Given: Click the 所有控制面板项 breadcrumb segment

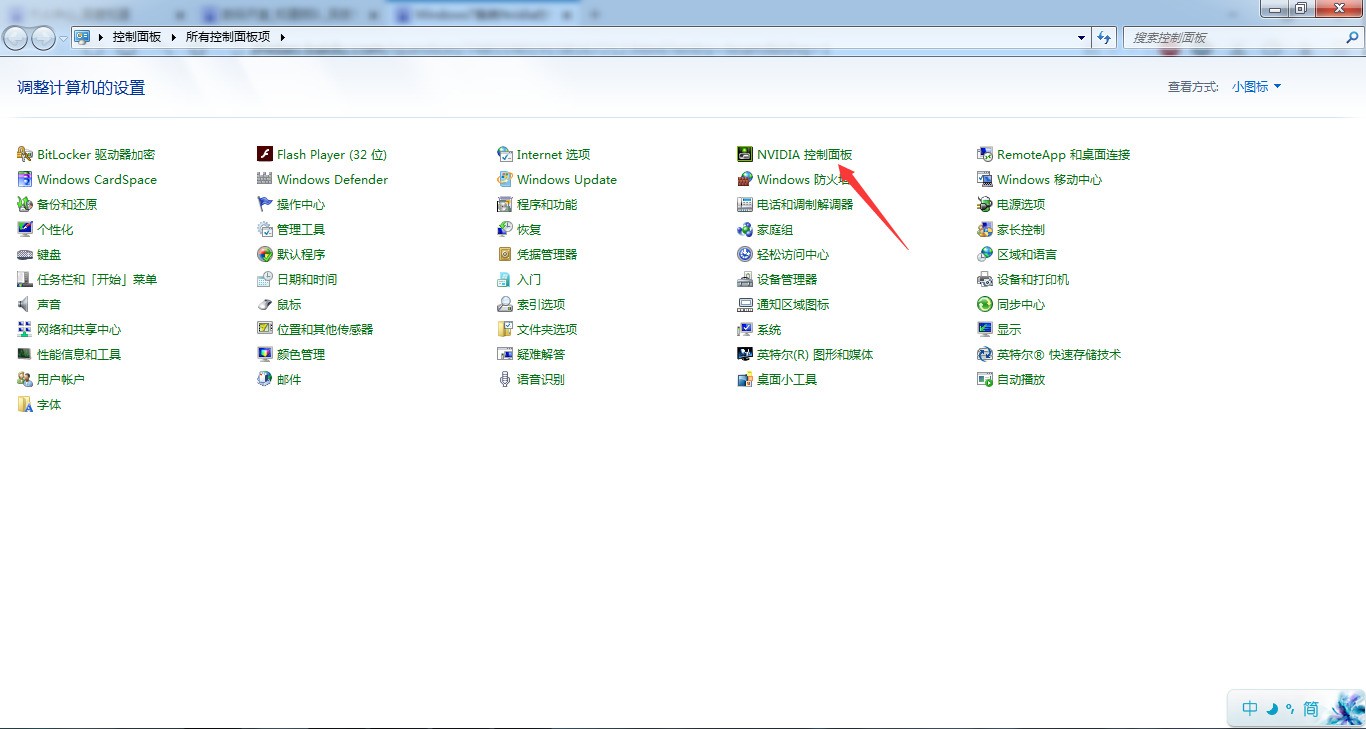Looking at the screenshot, I should [228, 37].
